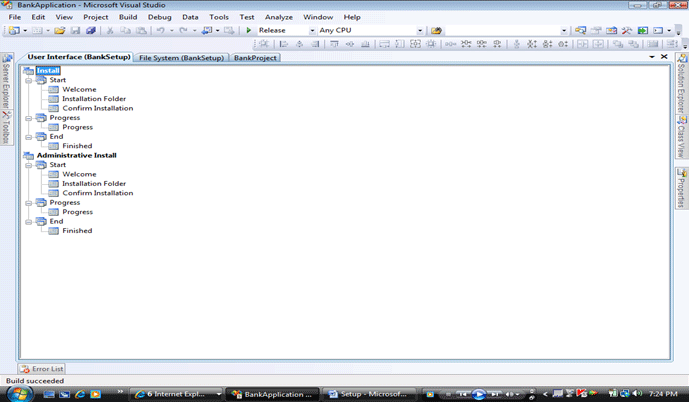Select Finished dialog under Install End
The width and height of the screenshot is (689, 402).
[77, 146]
